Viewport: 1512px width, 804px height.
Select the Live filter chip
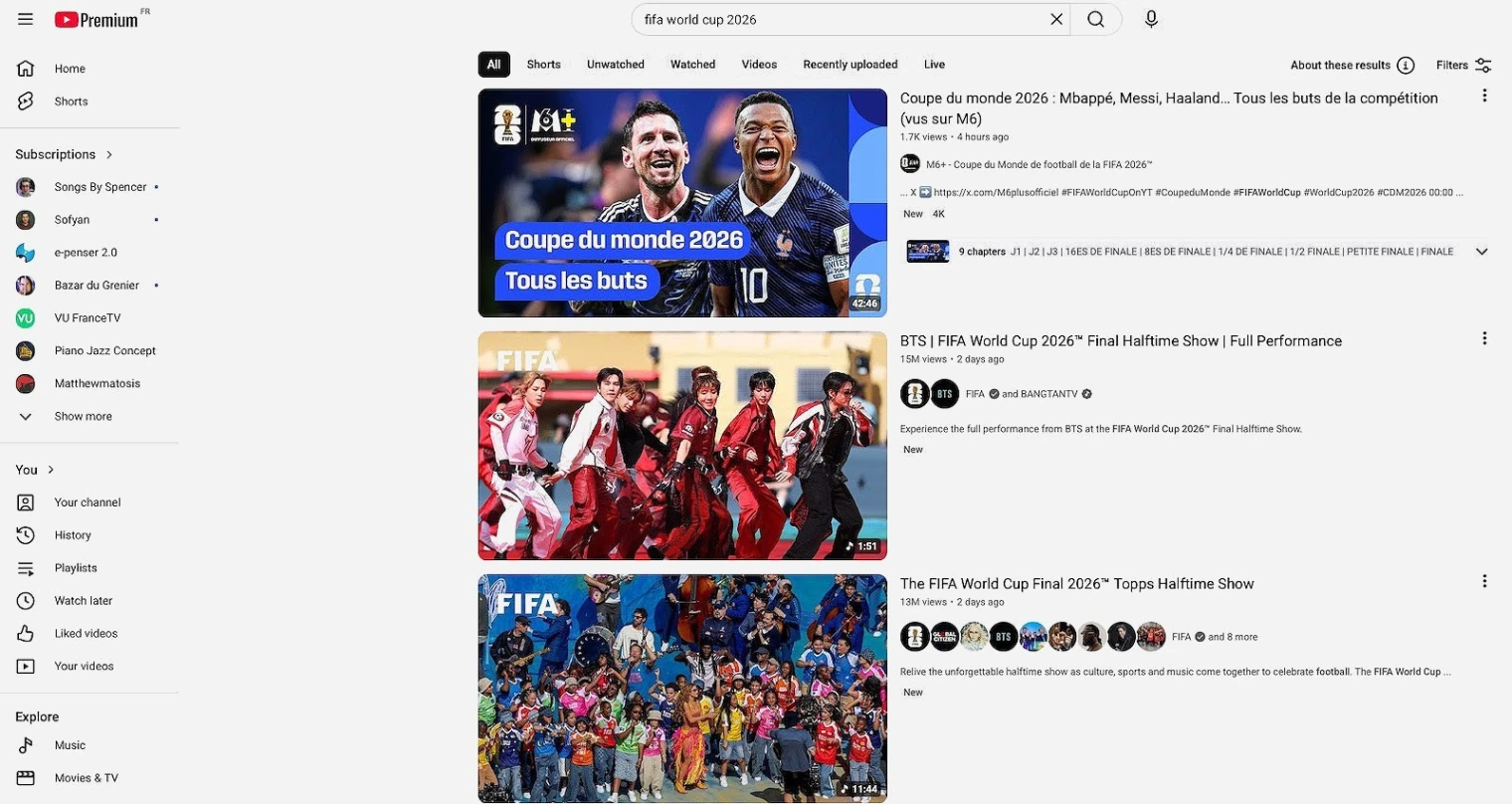934,65
